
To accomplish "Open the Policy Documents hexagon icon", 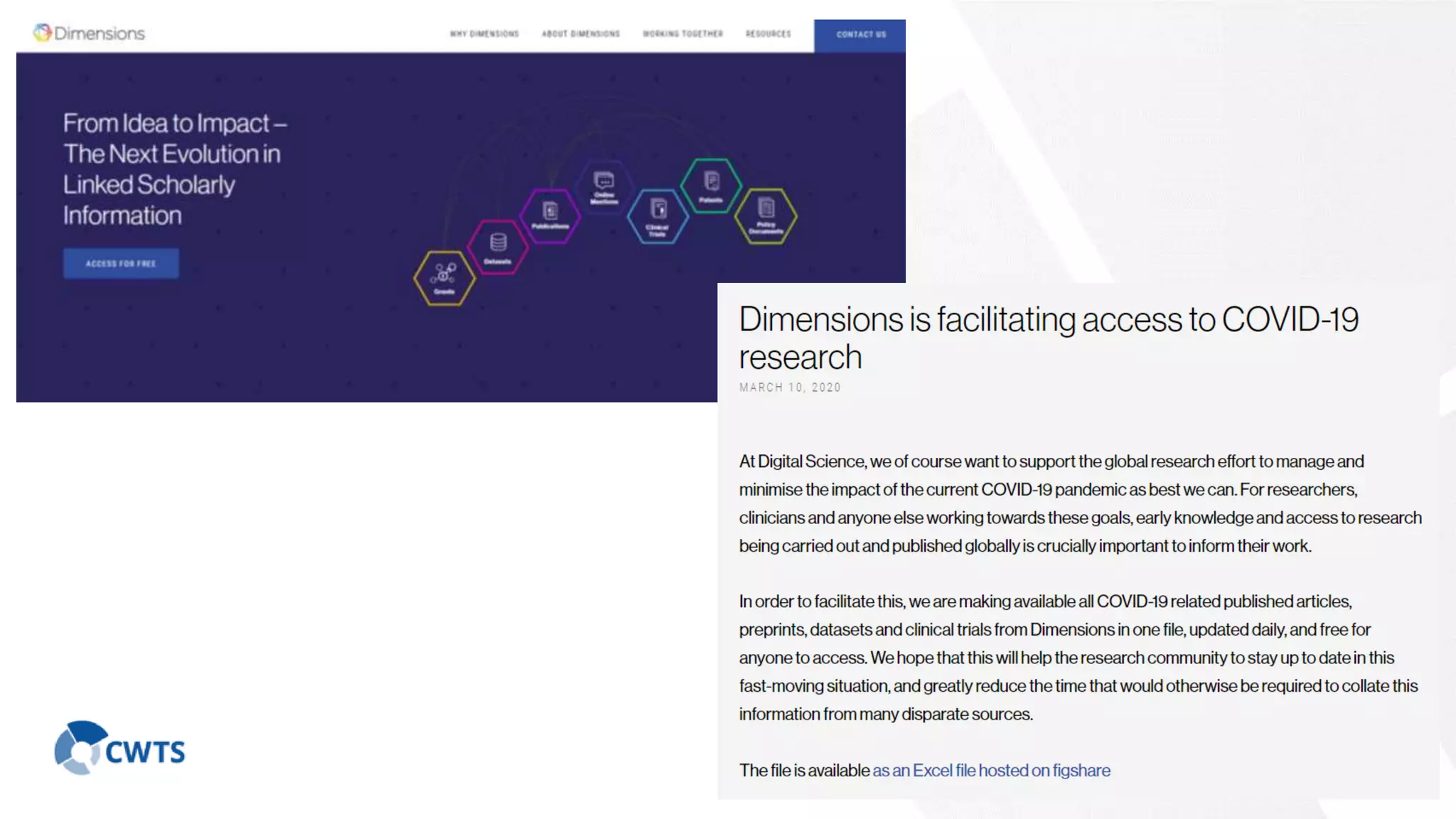I will (766, 215).
